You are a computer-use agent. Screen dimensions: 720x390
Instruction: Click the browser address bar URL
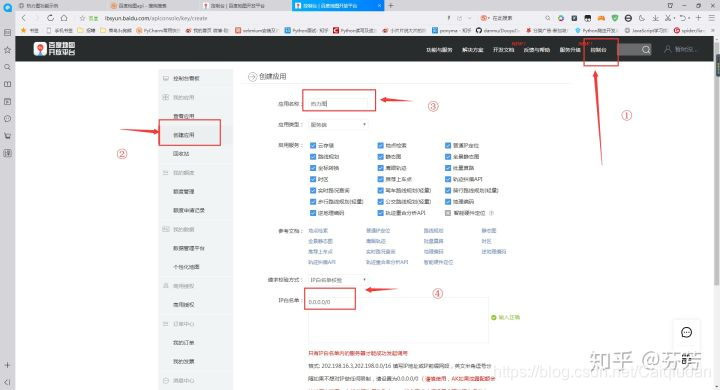tap(156, 18)
